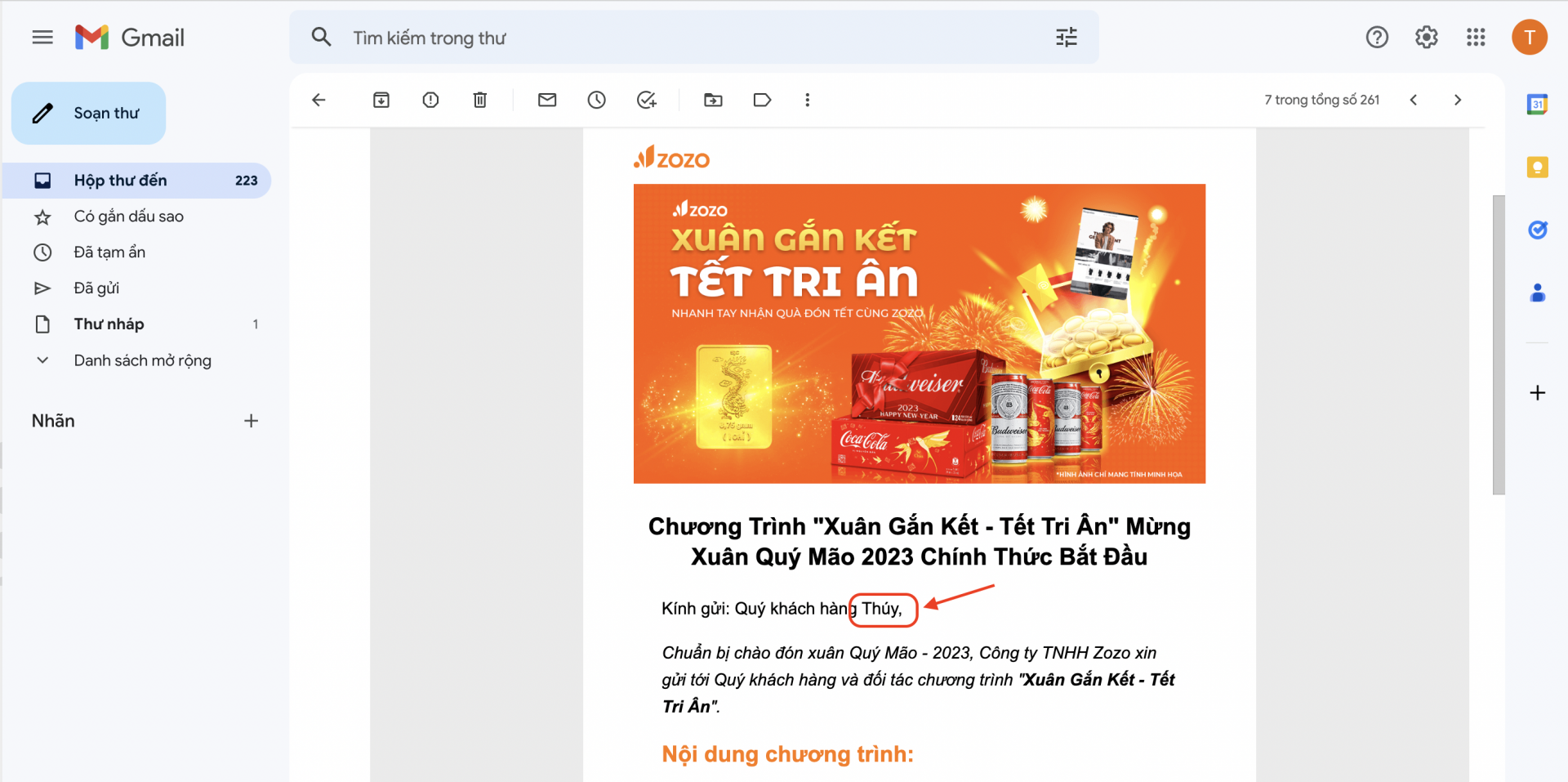
Task: Open Google Keep side panel
Action: (x=1537, y=168)
